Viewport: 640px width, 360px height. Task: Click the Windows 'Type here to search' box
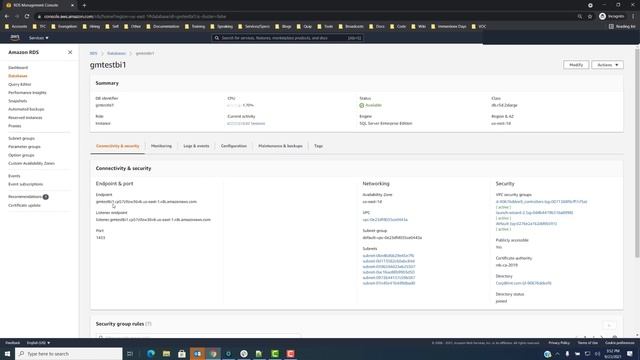click(69, 353)
